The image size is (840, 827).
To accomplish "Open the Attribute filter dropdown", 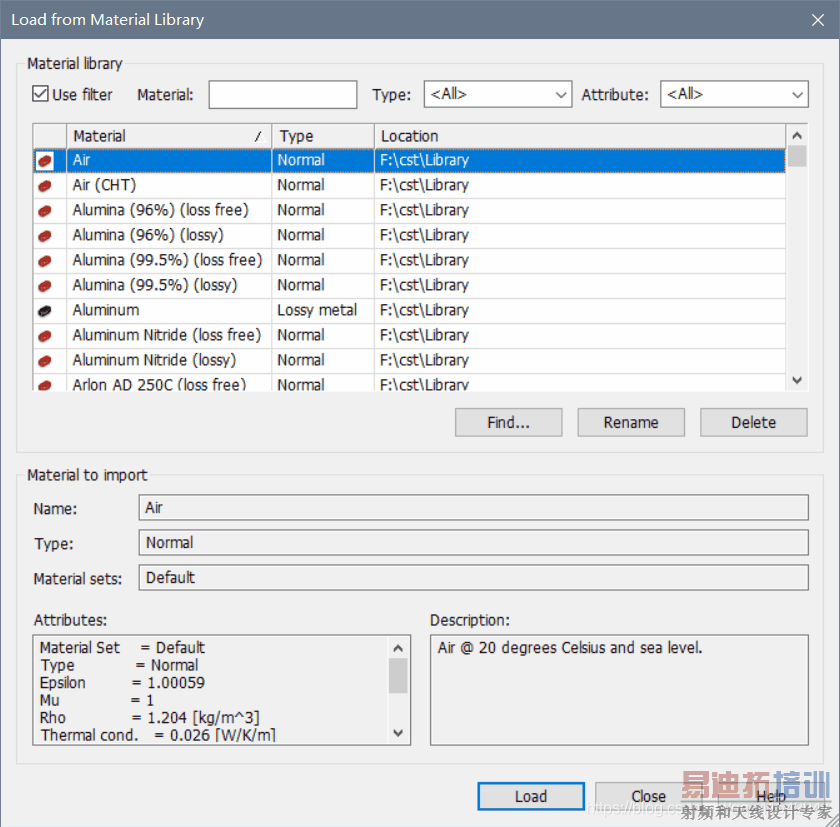I will coord(734,94).
